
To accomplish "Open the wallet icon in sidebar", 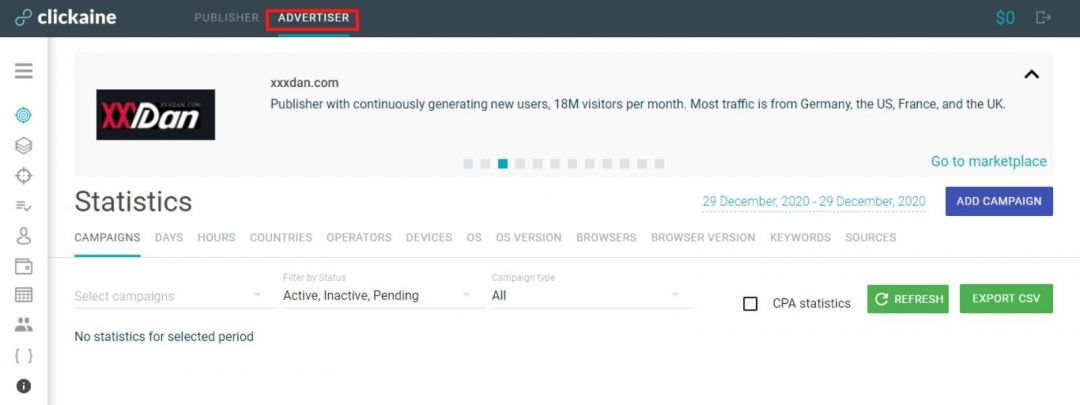I will pos(24,266).
